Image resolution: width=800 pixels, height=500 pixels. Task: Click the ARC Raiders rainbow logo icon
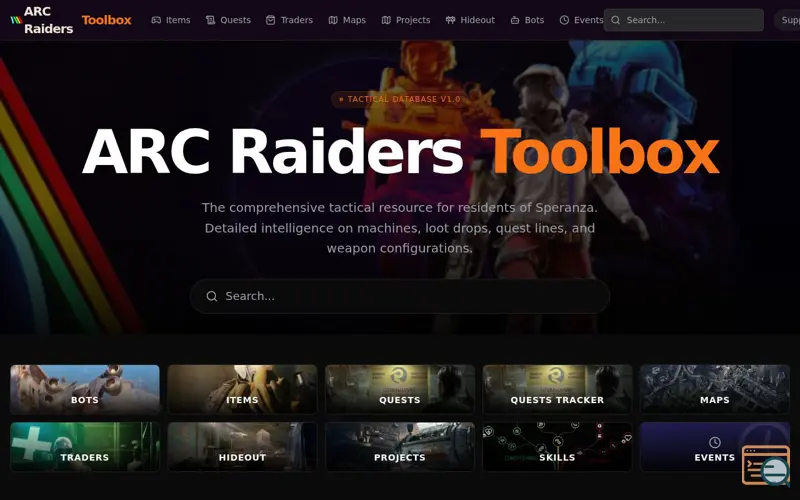coord(16,20)
